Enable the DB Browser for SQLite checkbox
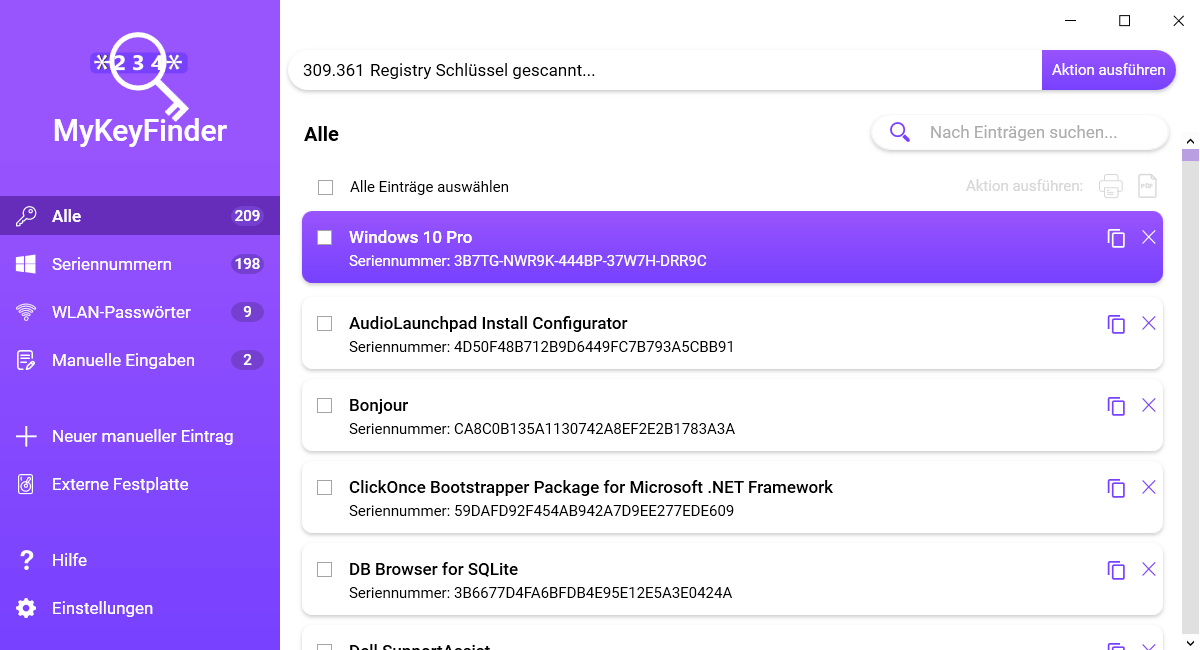Image resolution: width=1200 pixels, height=650 pixels. click(325, 570)
